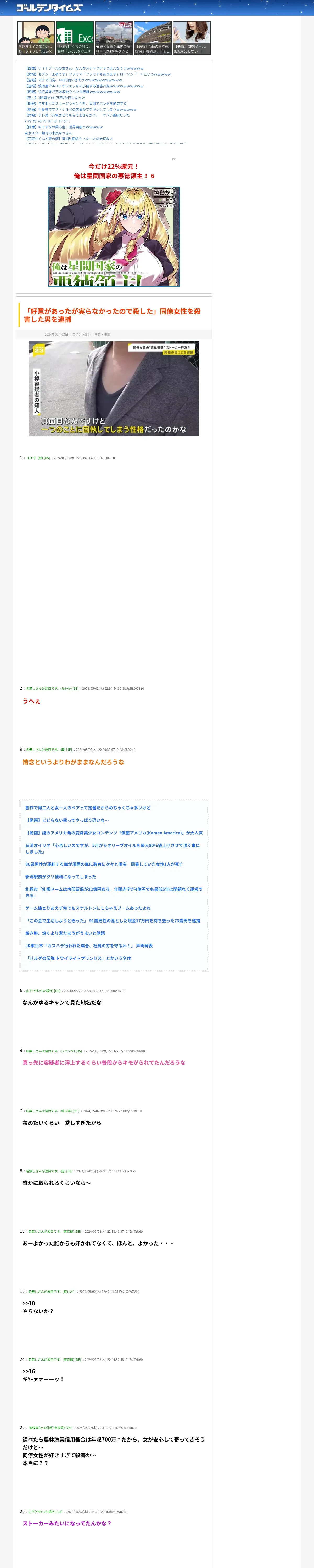The width and height of the screenshot is (314, 1568).
Task: Click the 俺は星間国家の悪徳領主 manga ad image
Action: coord(114,236)
